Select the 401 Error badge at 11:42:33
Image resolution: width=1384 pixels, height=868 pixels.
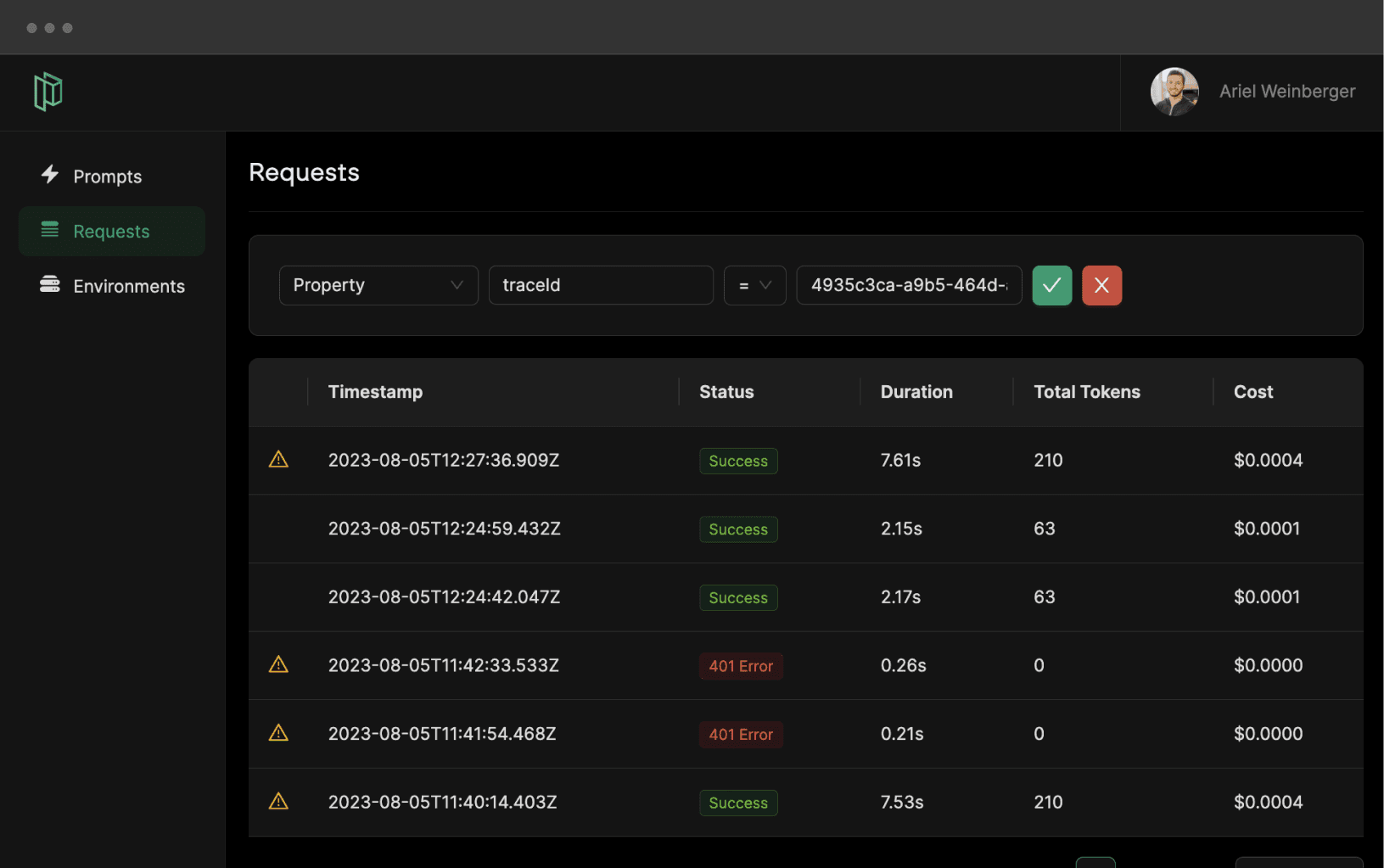741,666
